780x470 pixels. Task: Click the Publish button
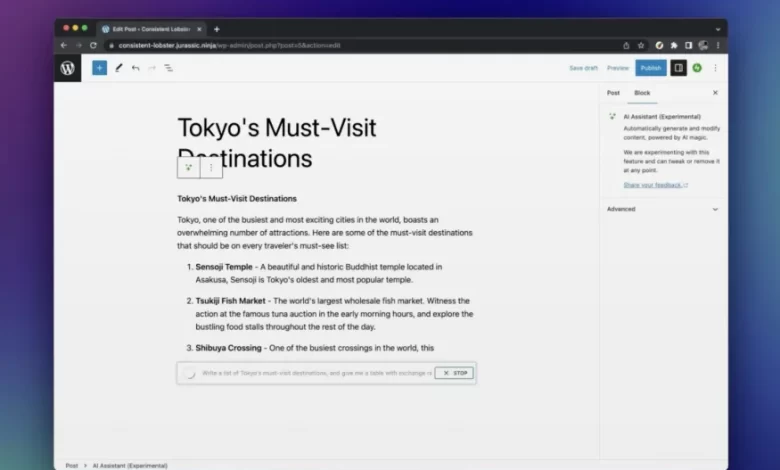click(x=651, y=68)
